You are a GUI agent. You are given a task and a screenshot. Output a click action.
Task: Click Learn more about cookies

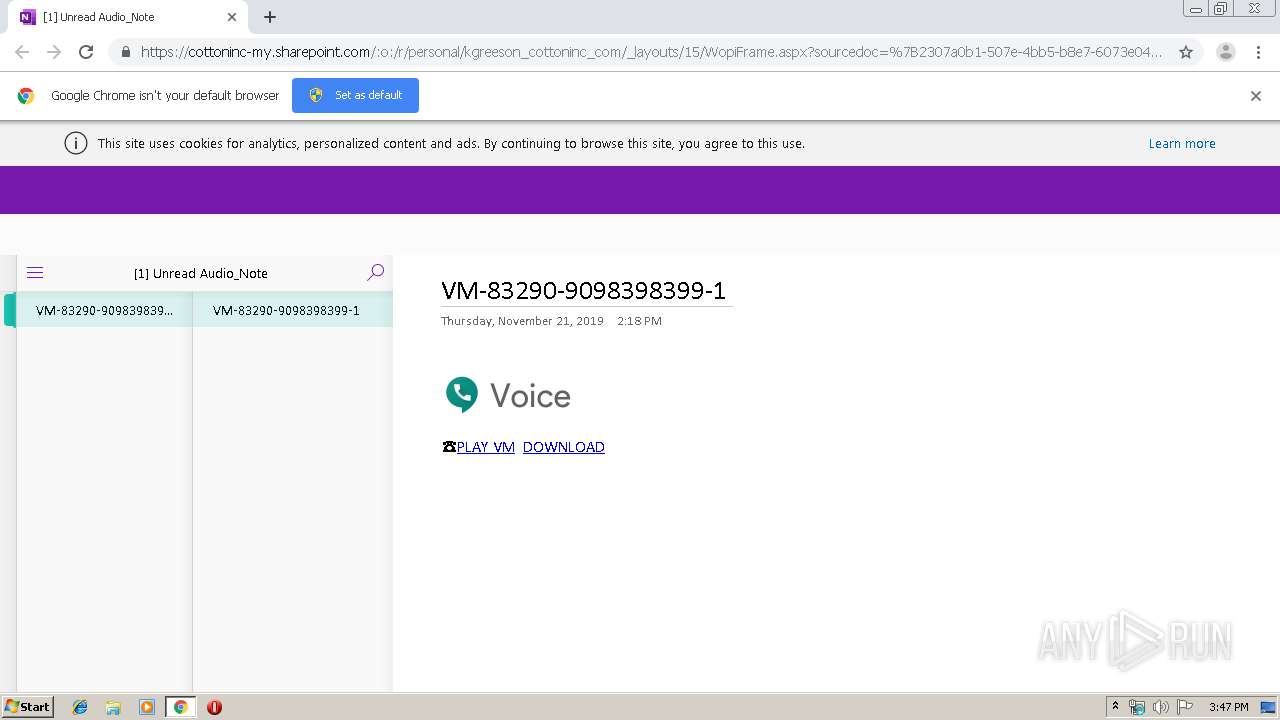(1182, 144)
